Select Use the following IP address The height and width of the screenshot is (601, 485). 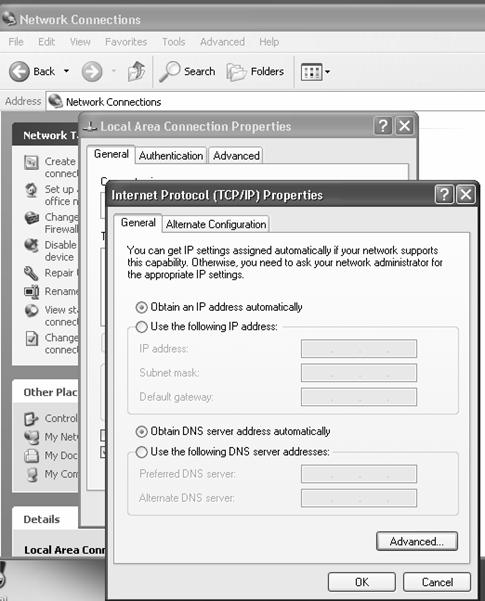tap(141, 327)
